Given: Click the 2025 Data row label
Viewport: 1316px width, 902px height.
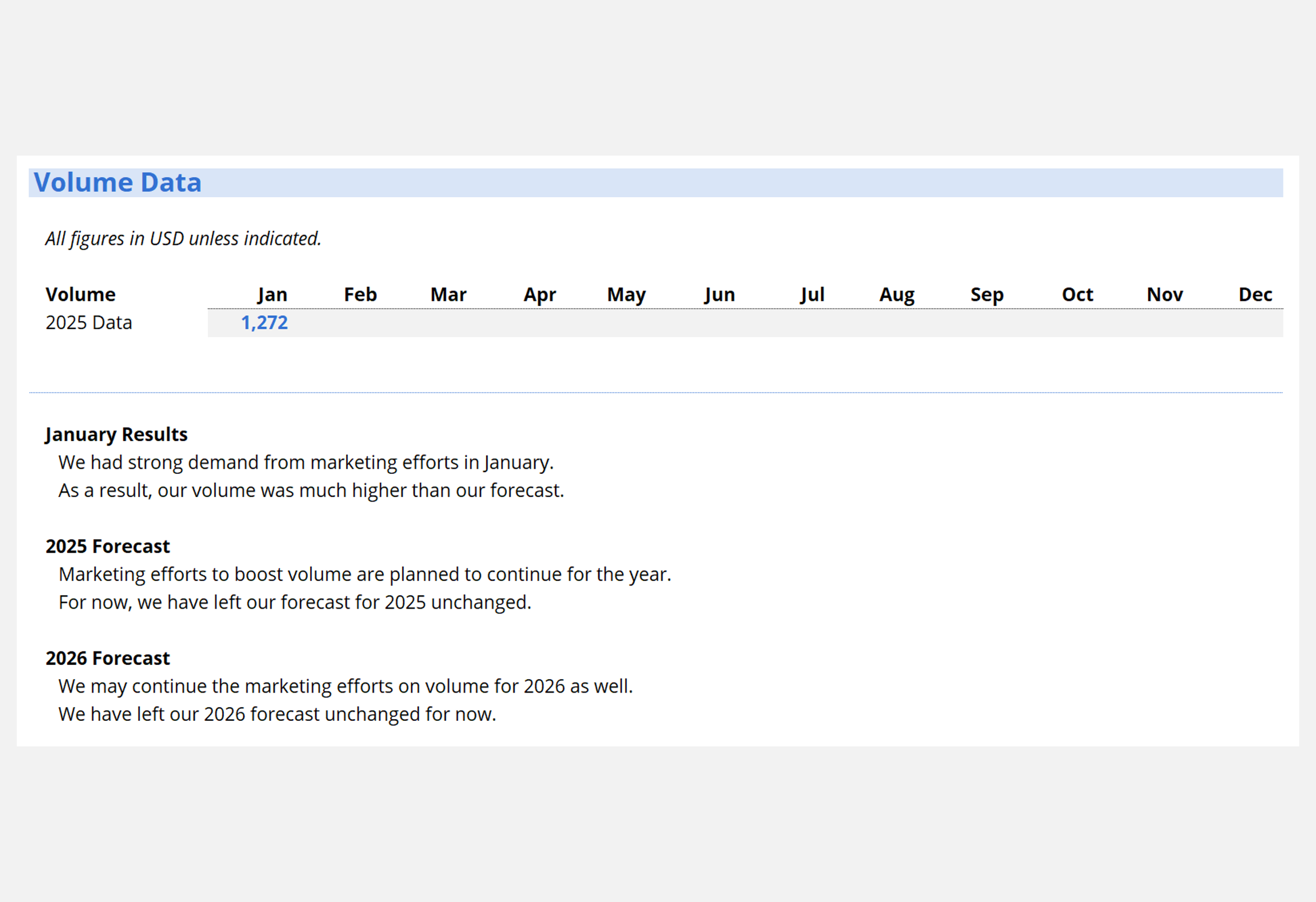Looking at the screenshot, I should [x=89, y=323].
